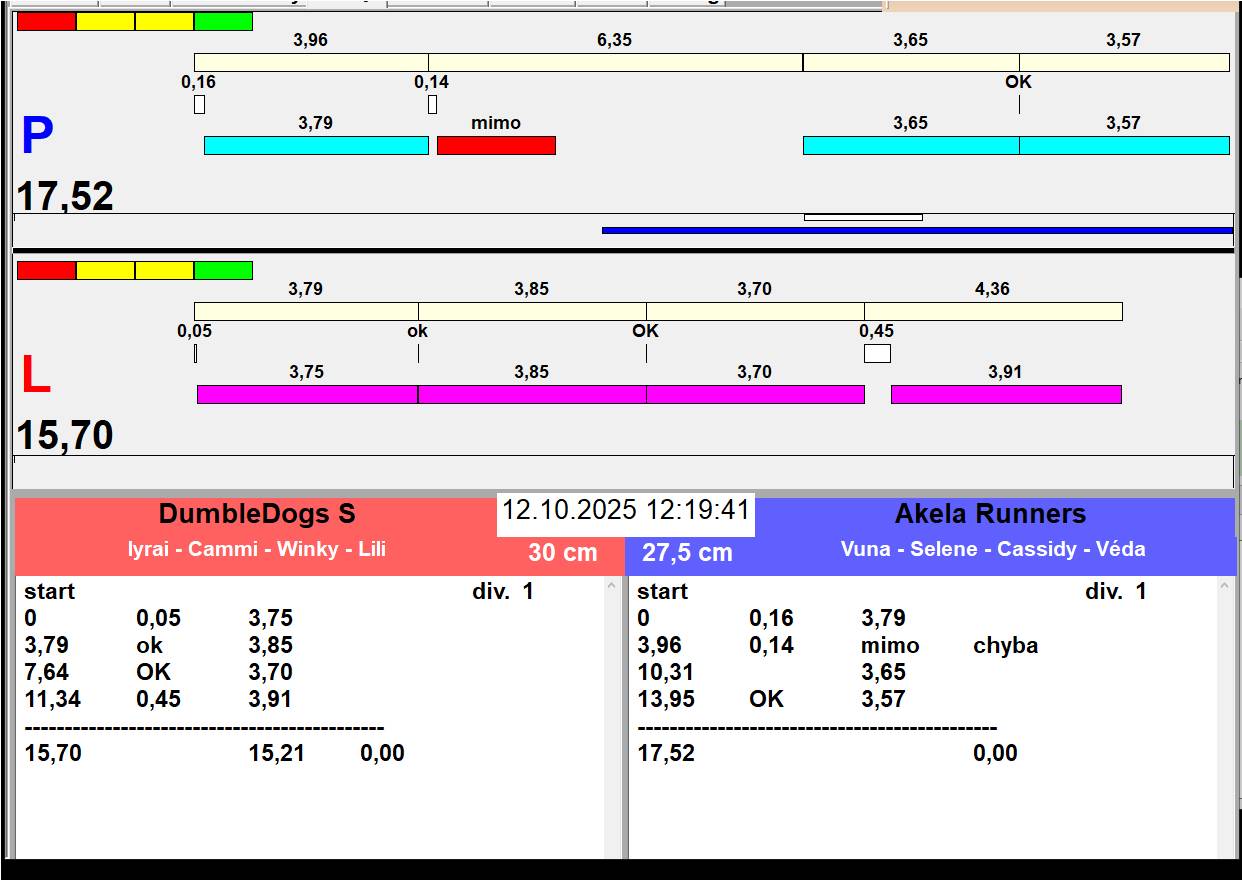Click the 'OK' label in lane P diagram
Screen dimensions: 1242x880
pyautogui.click(x=1018, y=82)
